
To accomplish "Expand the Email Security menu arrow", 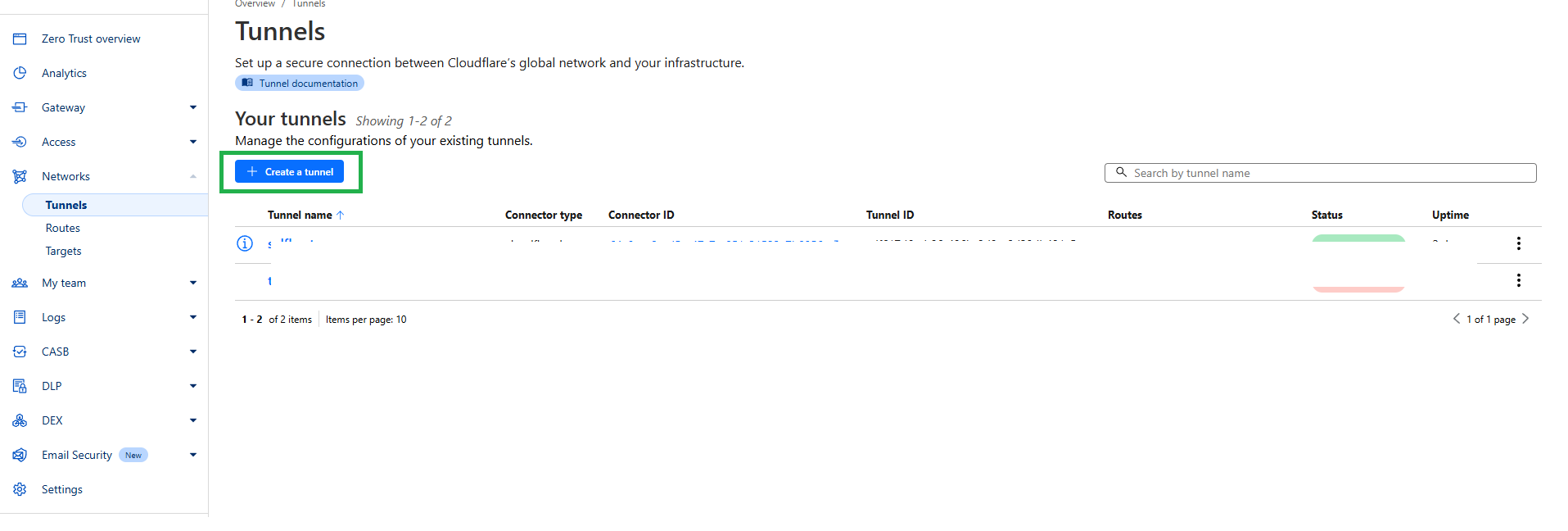I will (x=193, y=455).
